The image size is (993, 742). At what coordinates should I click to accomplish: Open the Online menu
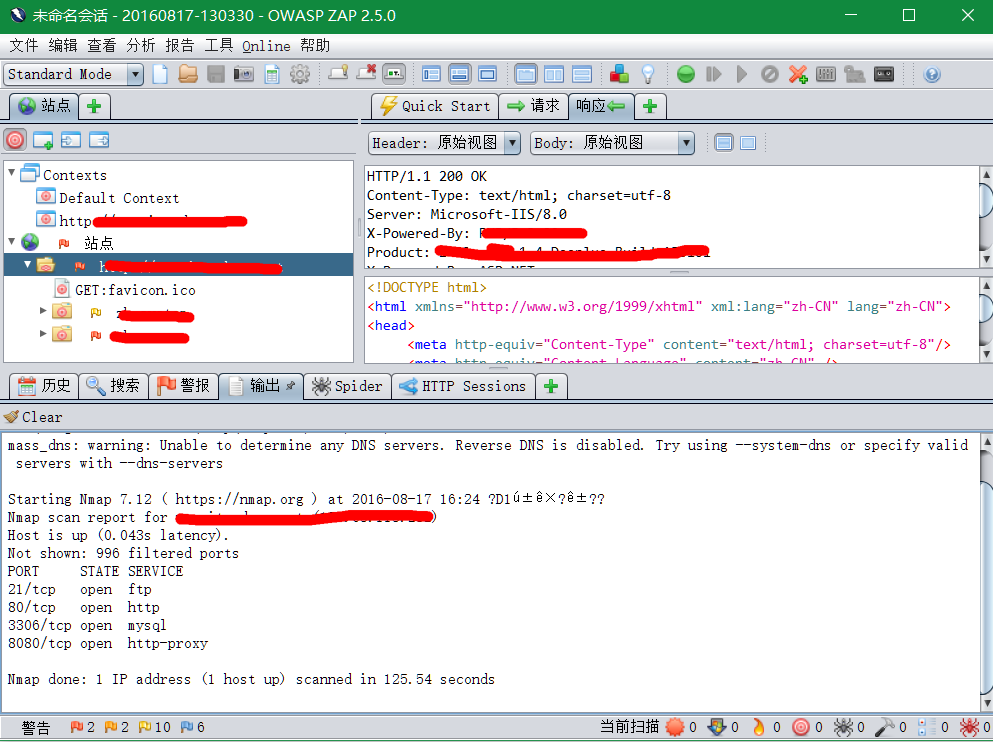(266, 46)
